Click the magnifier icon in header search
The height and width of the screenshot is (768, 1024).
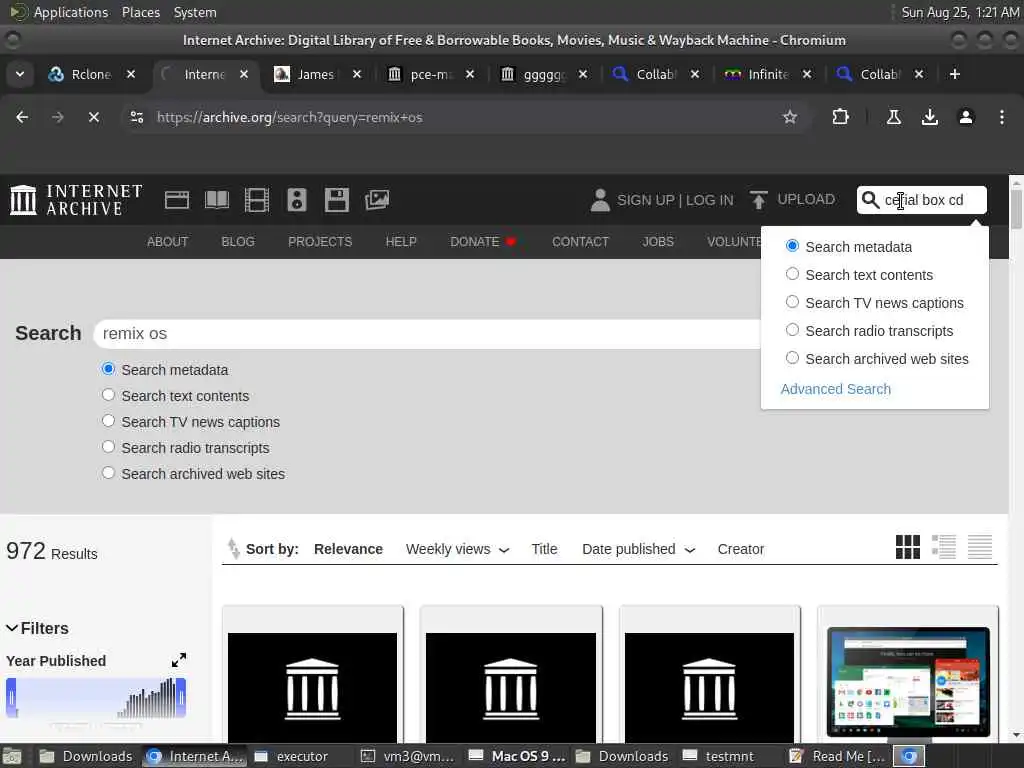pyautogui.click(x=871, y=200)
